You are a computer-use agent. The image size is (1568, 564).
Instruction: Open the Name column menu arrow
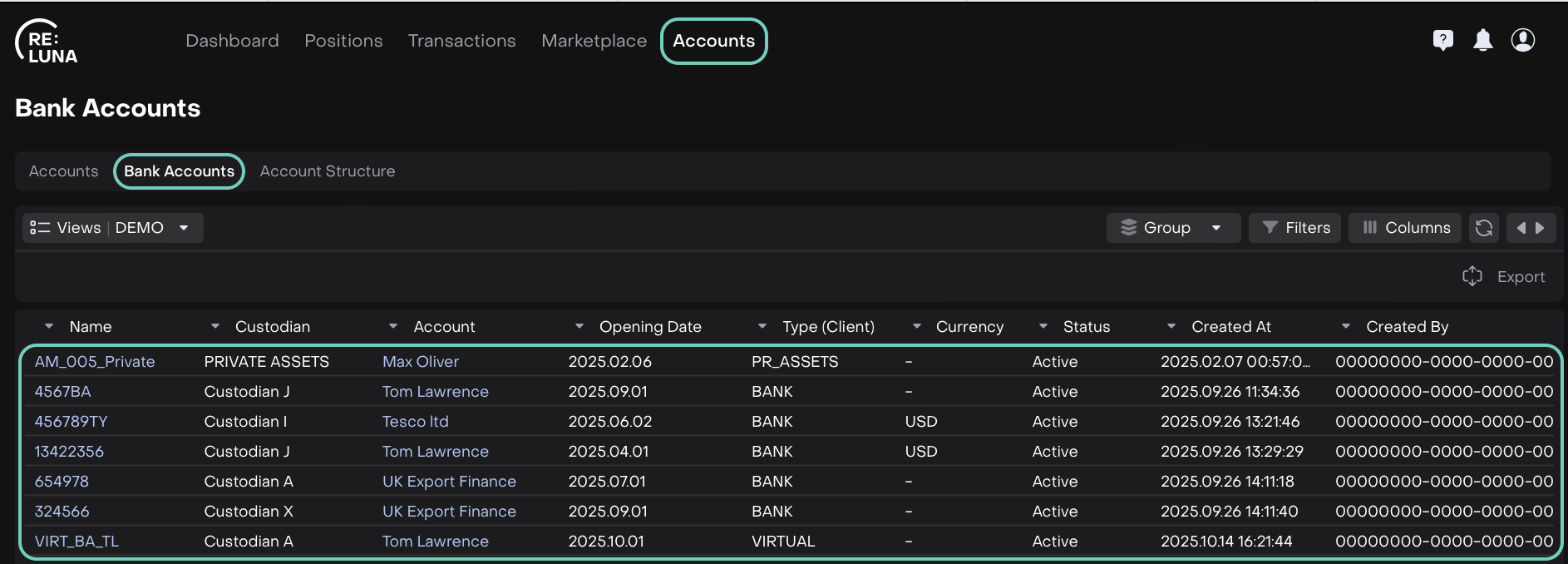tap(49, 327)
